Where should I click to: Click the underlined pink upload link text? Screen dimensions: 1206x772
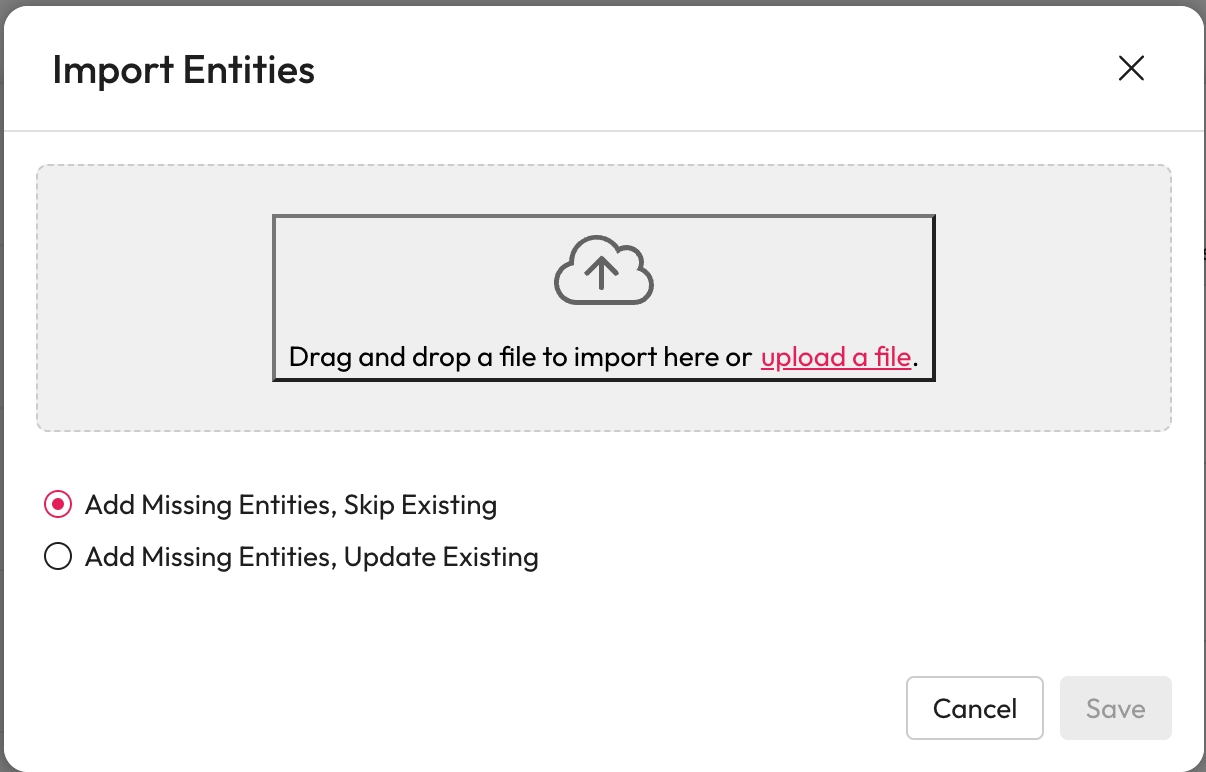click(836, 357)
